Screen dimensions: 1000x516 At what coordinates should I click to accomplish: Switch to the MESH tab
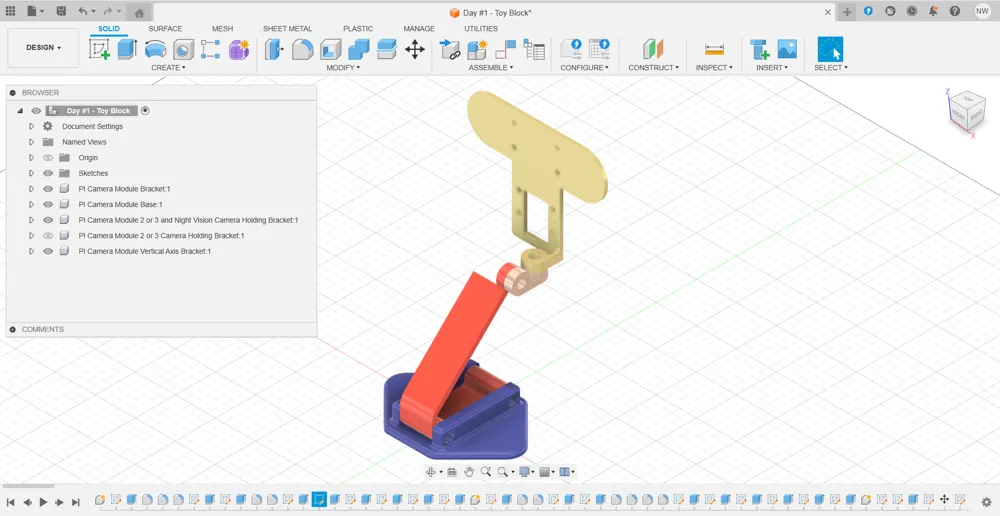point(223,29)
